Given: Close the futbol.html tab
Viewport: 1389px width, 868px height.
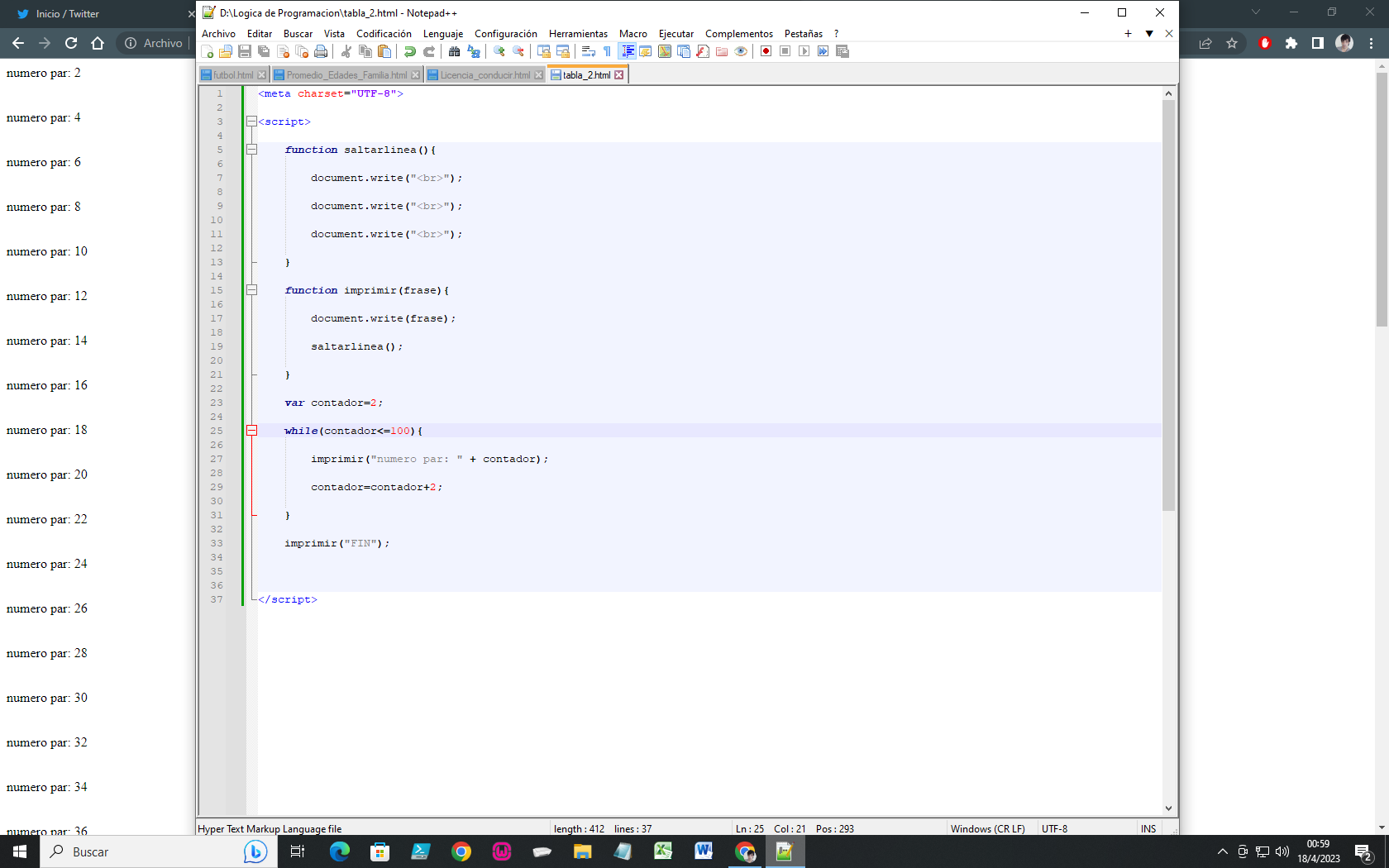Looking at the screenshot, I should (x=262, y=75).
